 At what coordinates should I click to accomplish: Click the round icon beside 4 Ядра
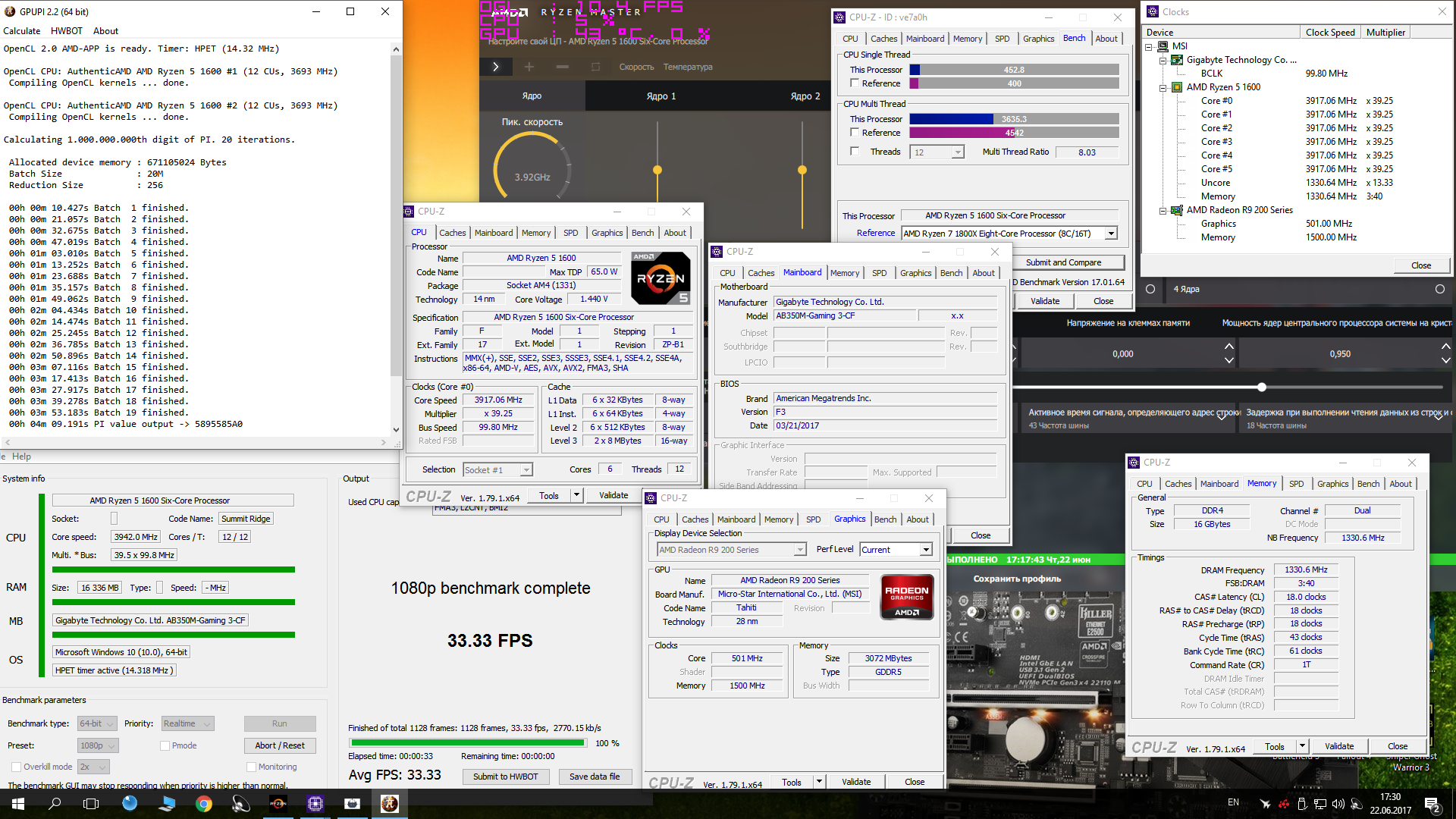(1150, 289)
